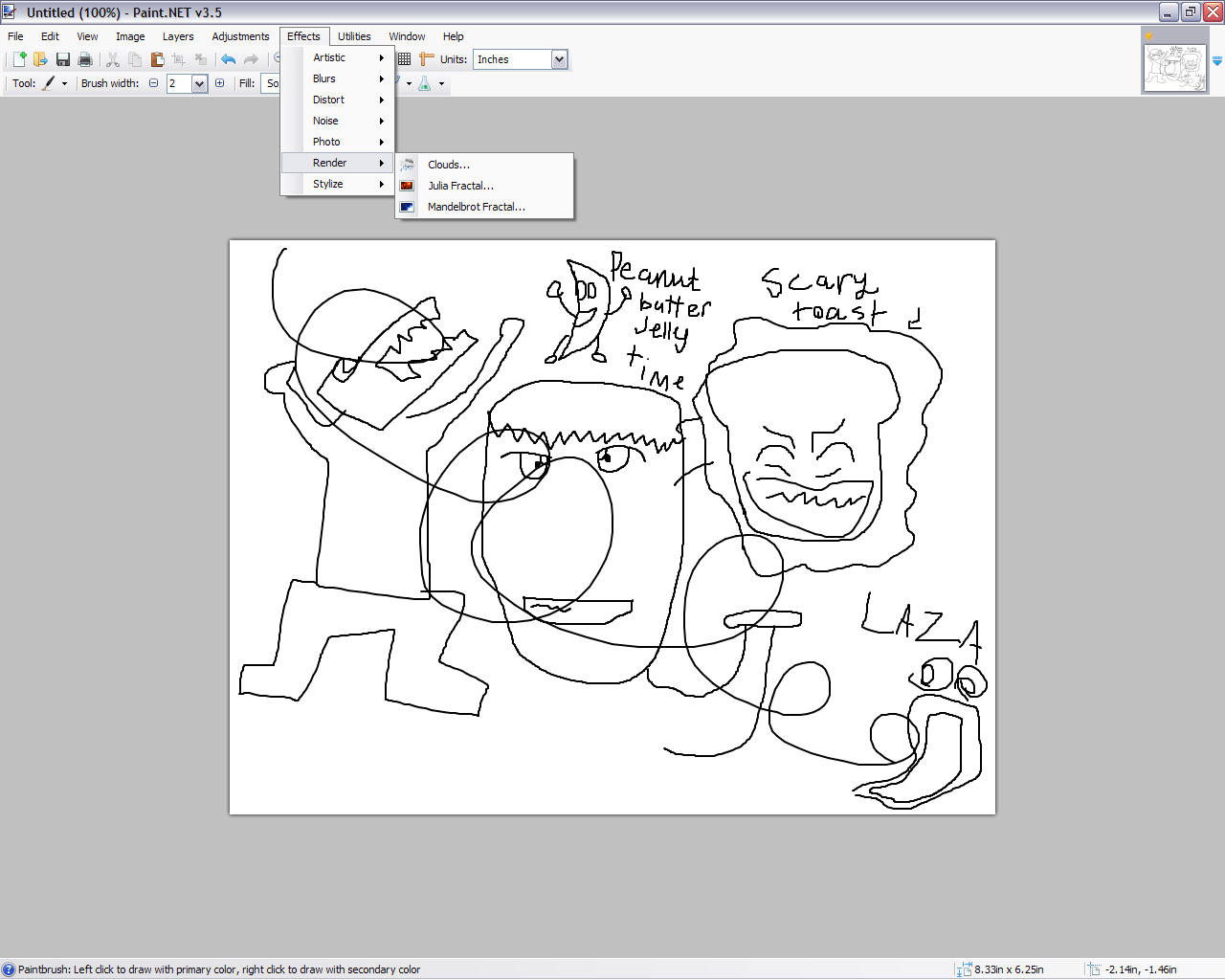Choose the Julia Fractal render effect

[x=484, y=186]
